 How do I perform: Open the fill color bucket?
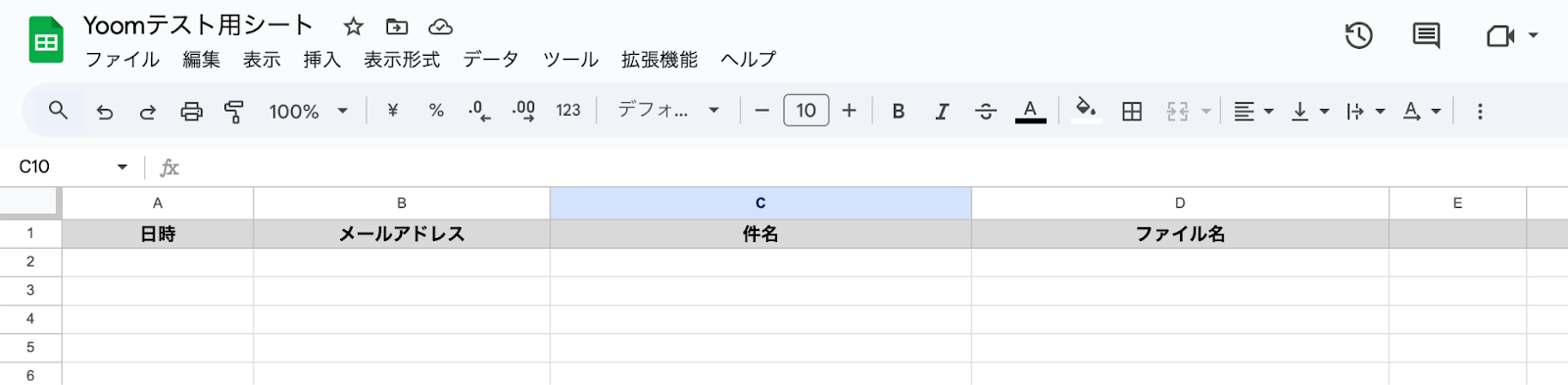coord(1085,110)
